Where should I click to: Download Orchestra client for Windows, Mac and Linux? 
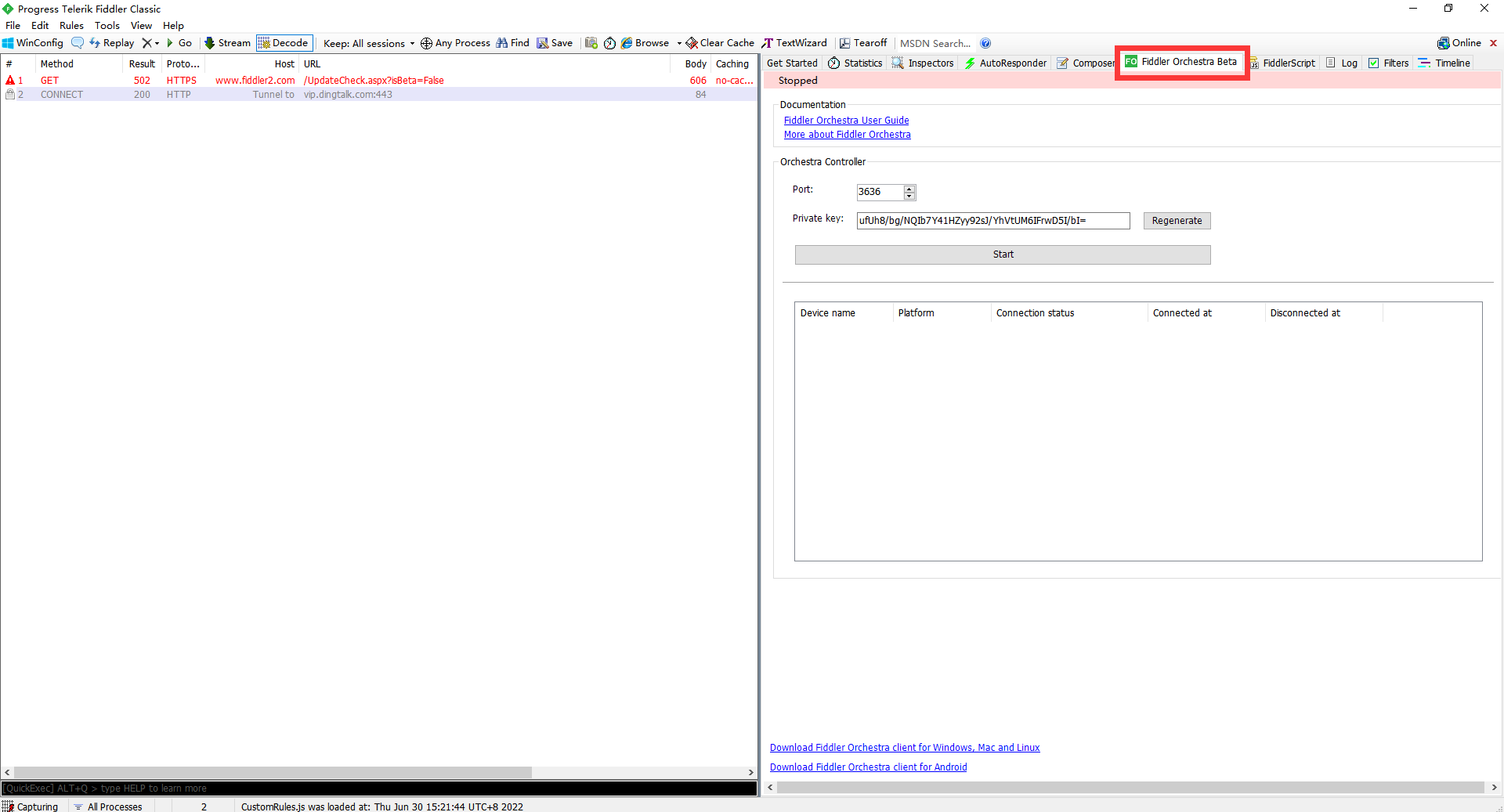(905, 748)
